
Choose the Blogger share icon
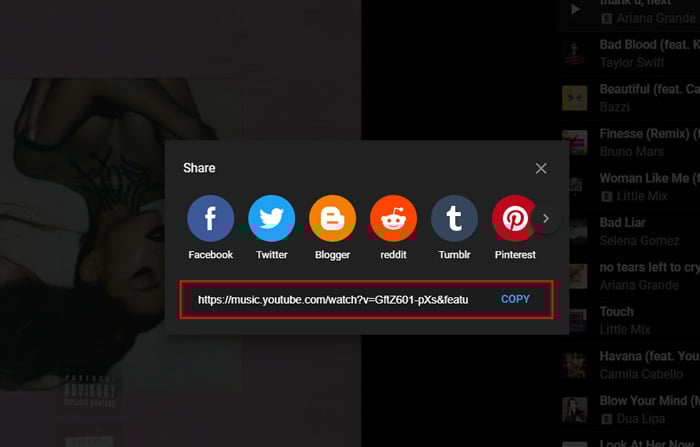(333, 218)
